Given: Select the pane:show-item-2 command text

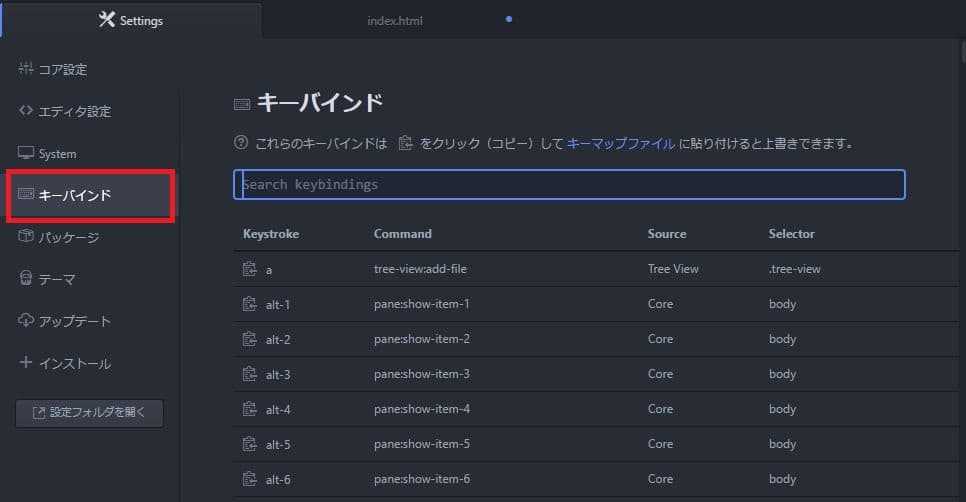Looking at the screenshot, I should pos(421,339).
